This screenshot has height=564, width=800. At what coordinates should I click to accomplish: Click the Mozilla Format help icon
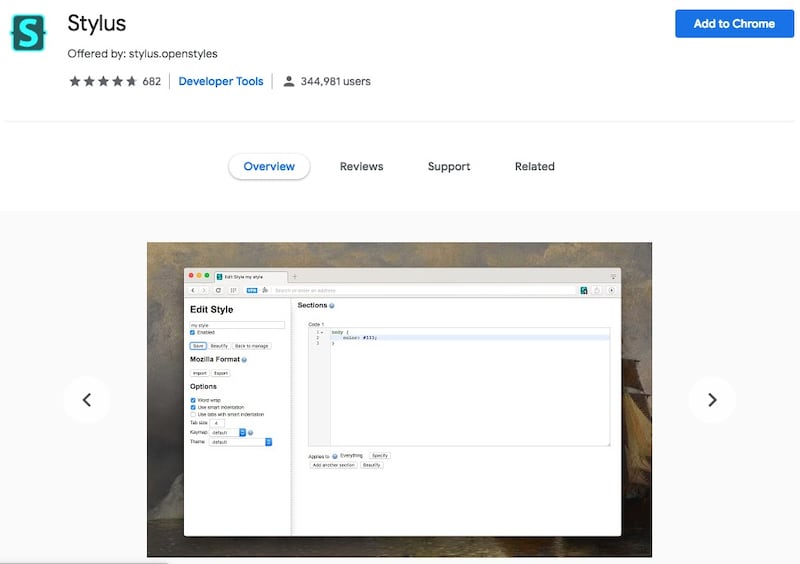pyautogui.click(x=244, y=359)
